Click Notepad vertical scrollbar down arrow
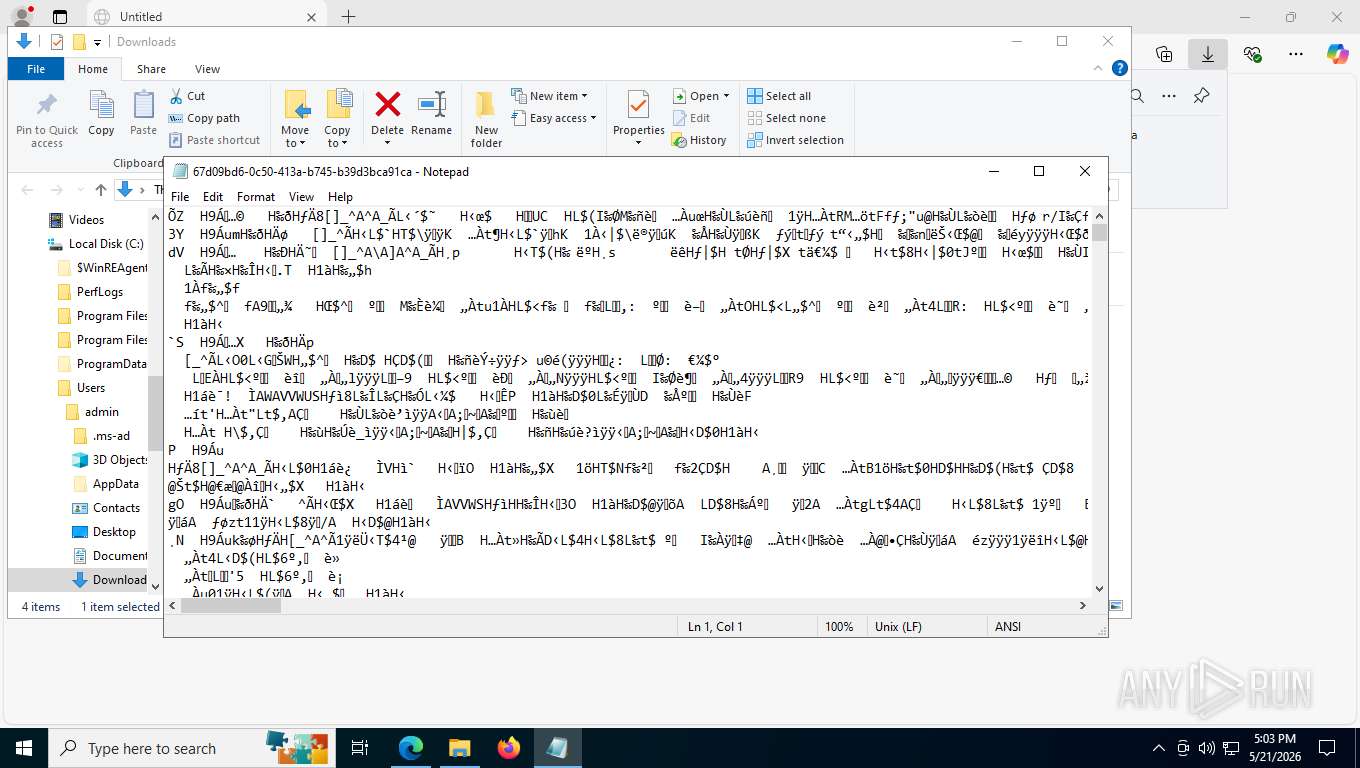Viewport: 1360px width, 768px height. 1100,589
